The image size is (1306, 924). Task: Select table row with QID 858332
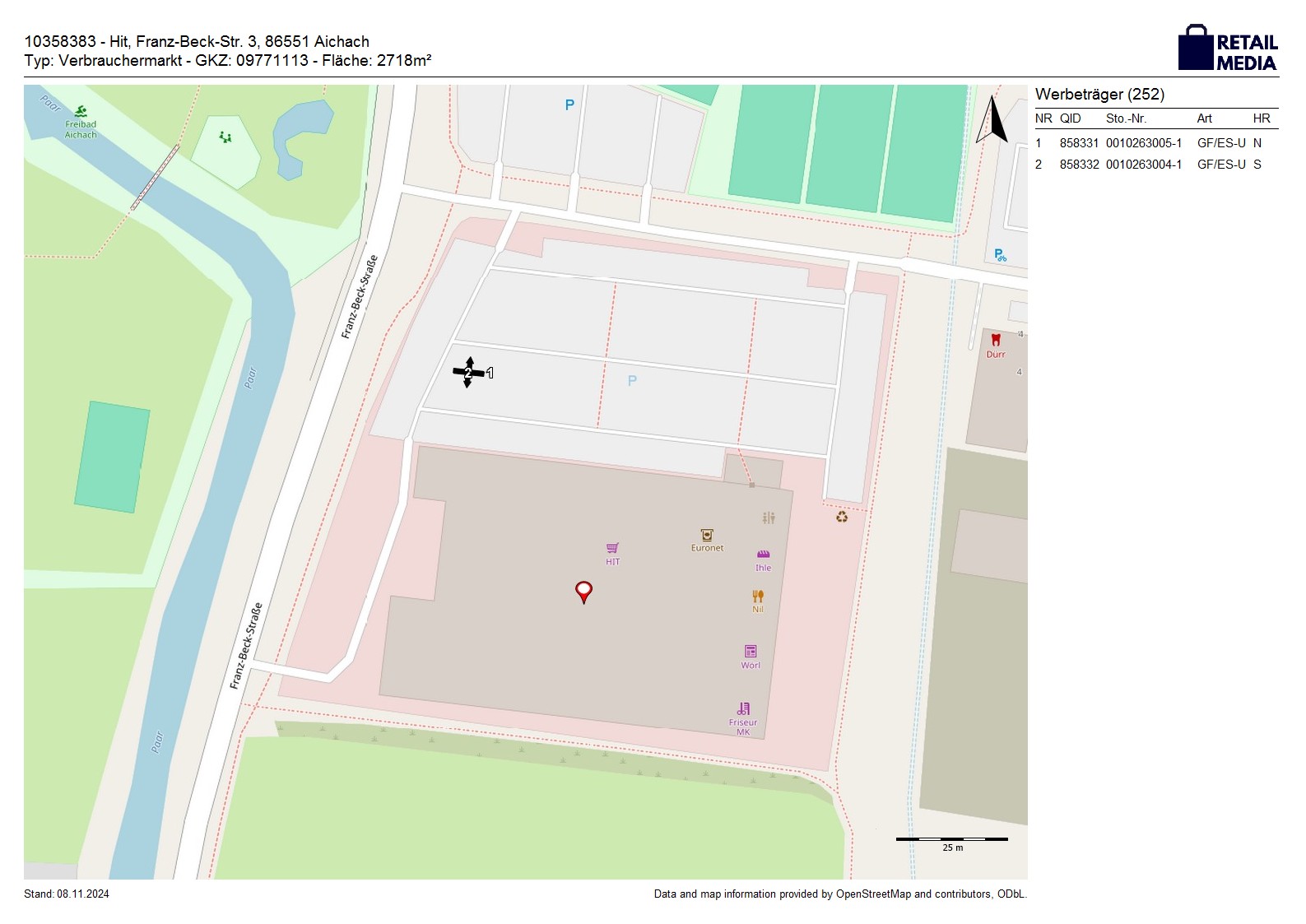(x=1155, y=165)
